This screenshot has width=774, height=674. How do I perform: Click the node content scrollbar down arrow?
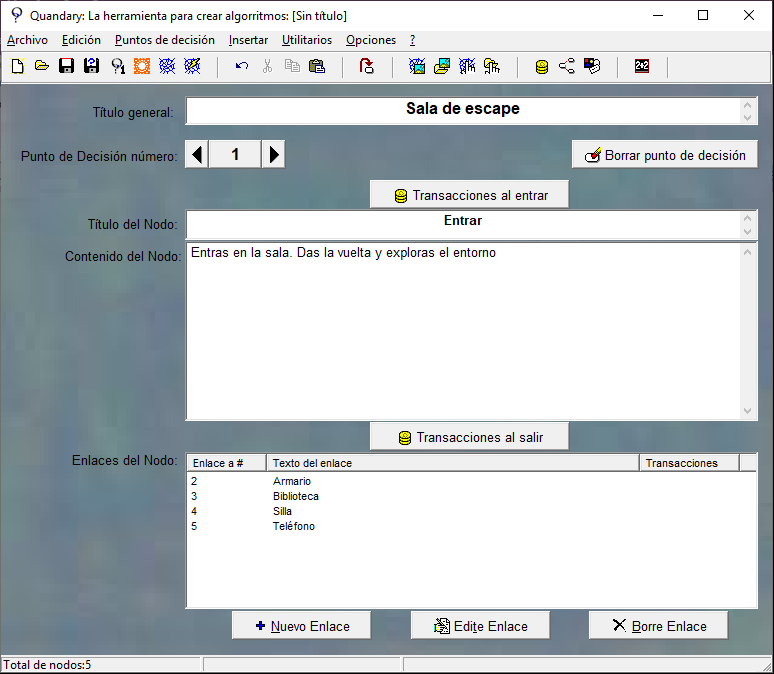pos(748,411)
